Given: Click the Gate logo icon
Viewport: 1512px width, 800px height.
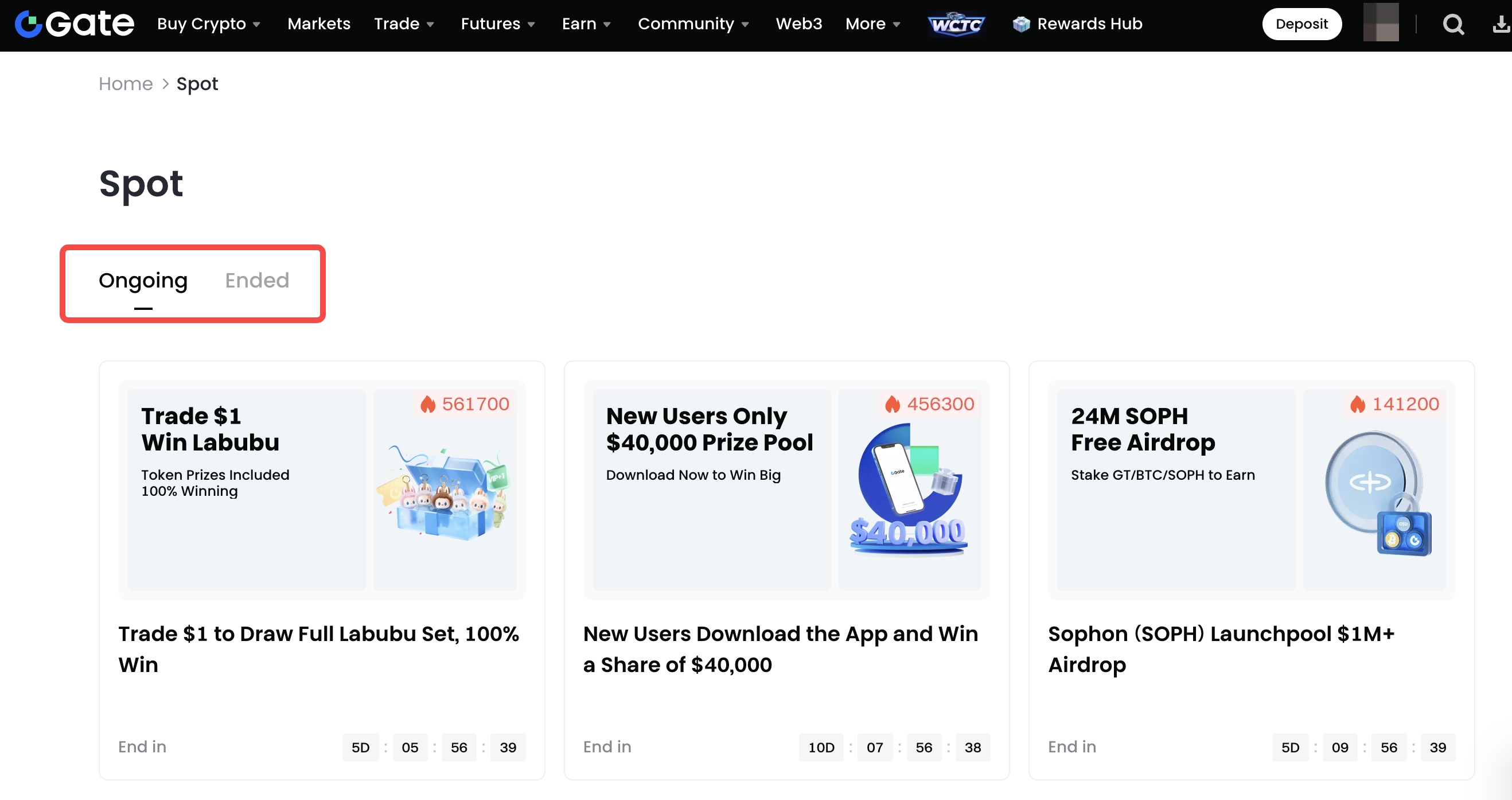Looking at the screenshot, I should 28,24.
